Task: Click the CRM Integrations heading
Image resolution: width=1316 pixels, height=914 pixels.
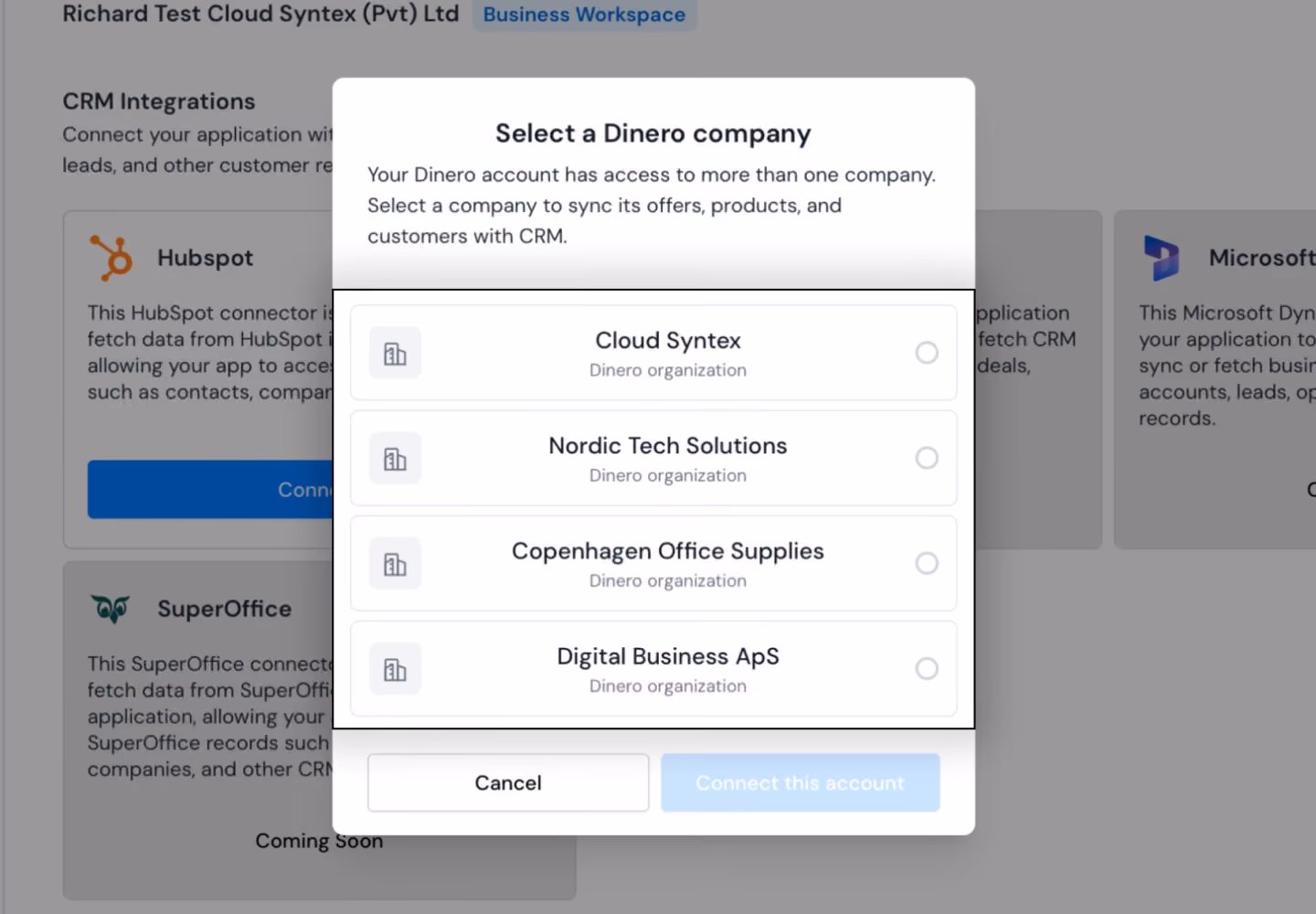Action: [x=159, y=101]
